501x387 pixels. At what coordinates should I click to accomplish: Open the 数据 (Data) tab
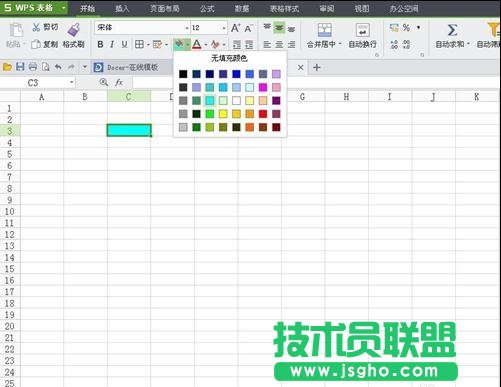tap(242, 8)
